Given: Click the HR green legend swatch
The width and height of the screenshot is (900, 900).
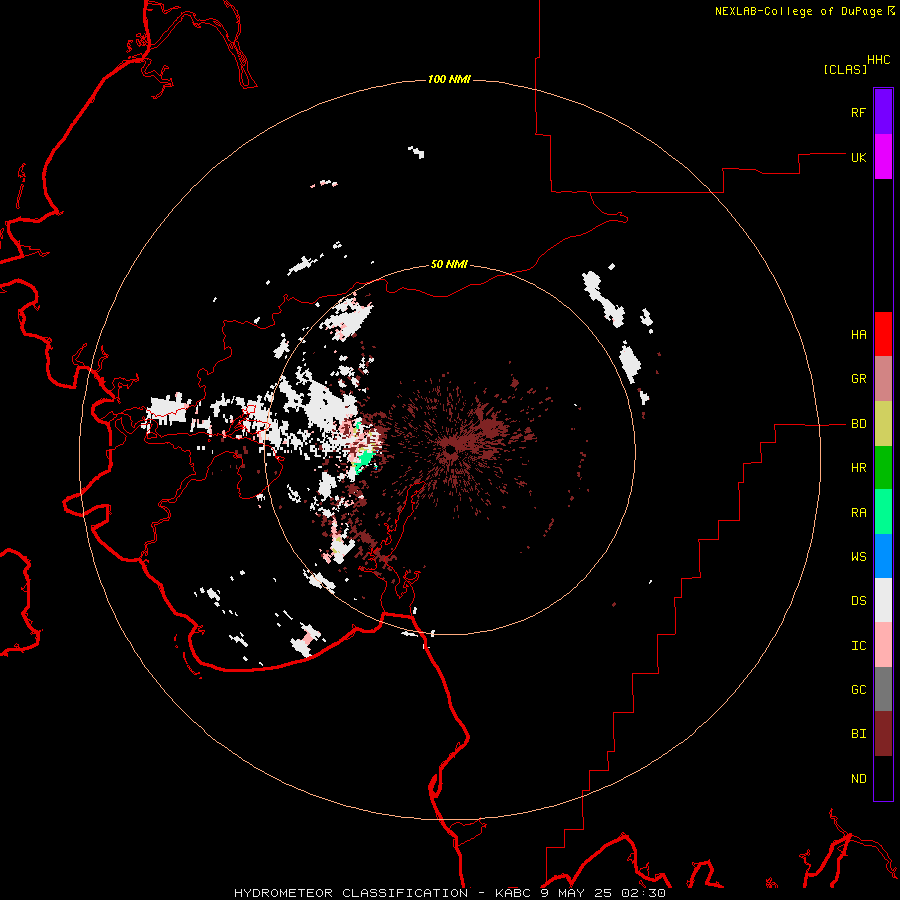Looking at the screenshot, I should tap(883, 468).
